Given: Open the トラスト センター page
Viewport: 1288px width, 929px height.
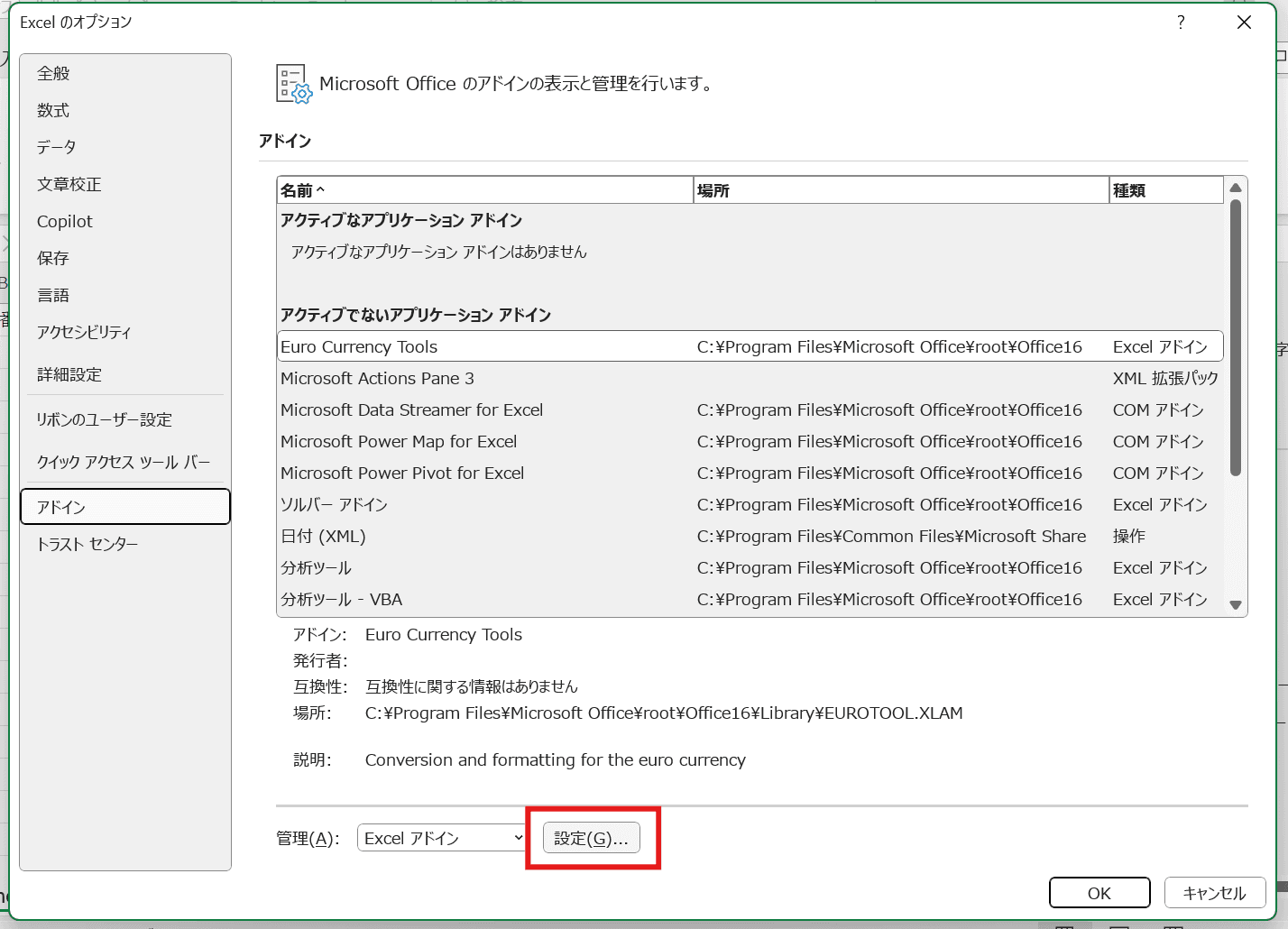Looking at the screenshot, I should click(87, 544).
